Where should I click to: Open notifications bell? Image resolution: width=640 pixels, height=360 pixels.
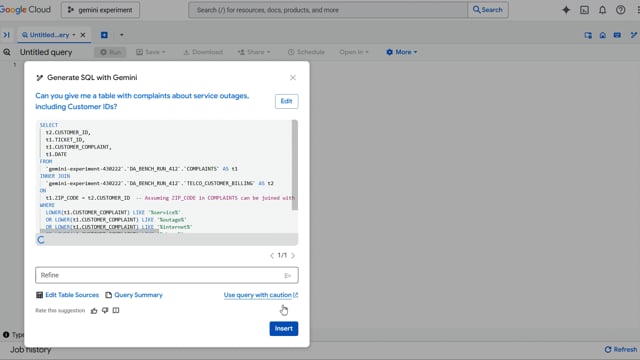602,10
